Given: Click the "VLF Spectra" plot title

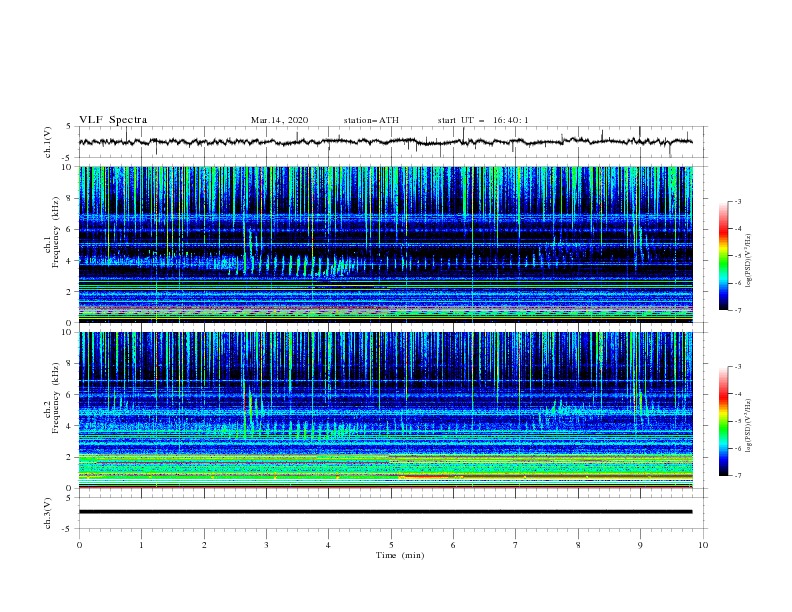Looking at the screenshot, I should coord(113,120).
